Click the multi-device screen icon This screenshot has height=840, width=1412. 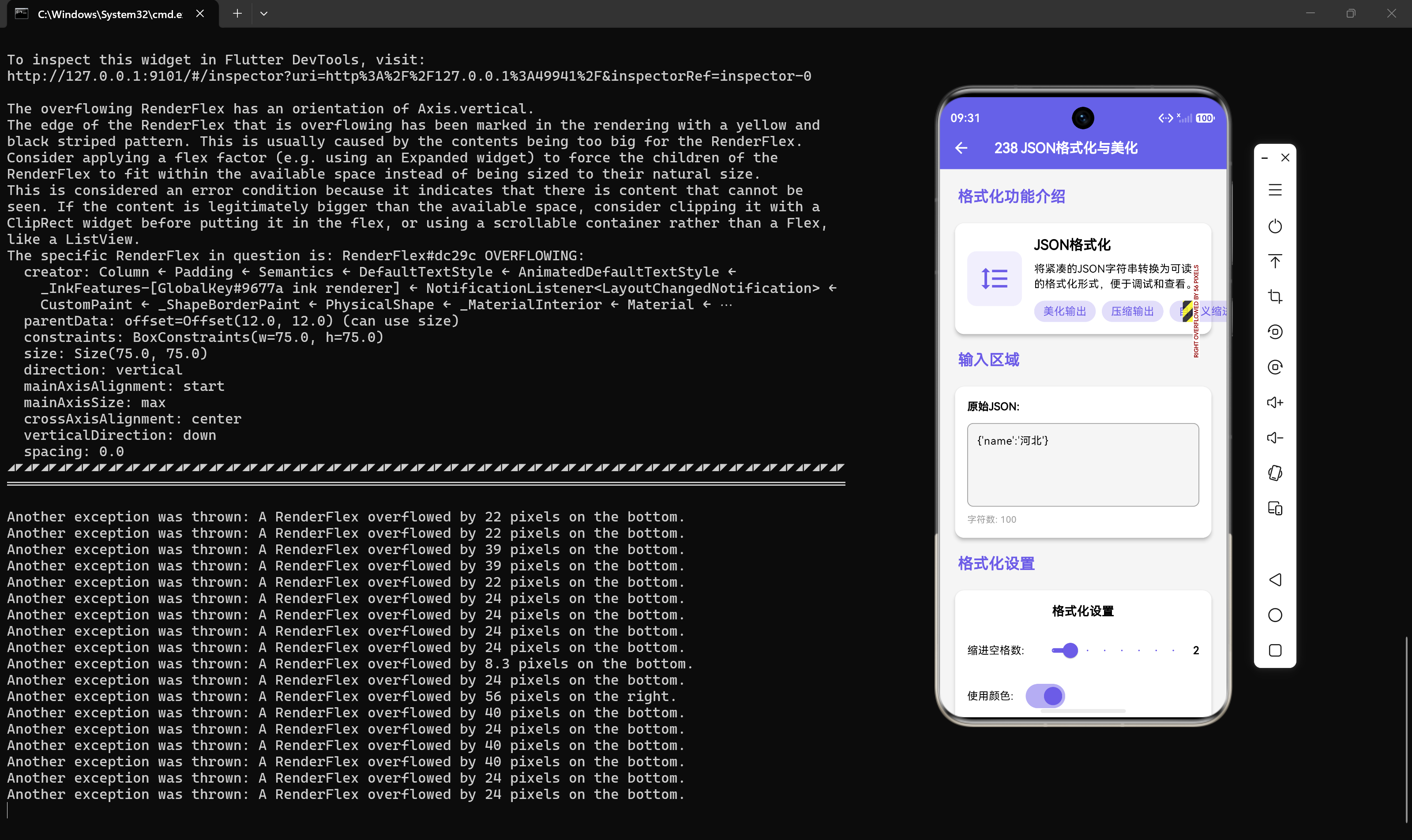coord(1275,508)
